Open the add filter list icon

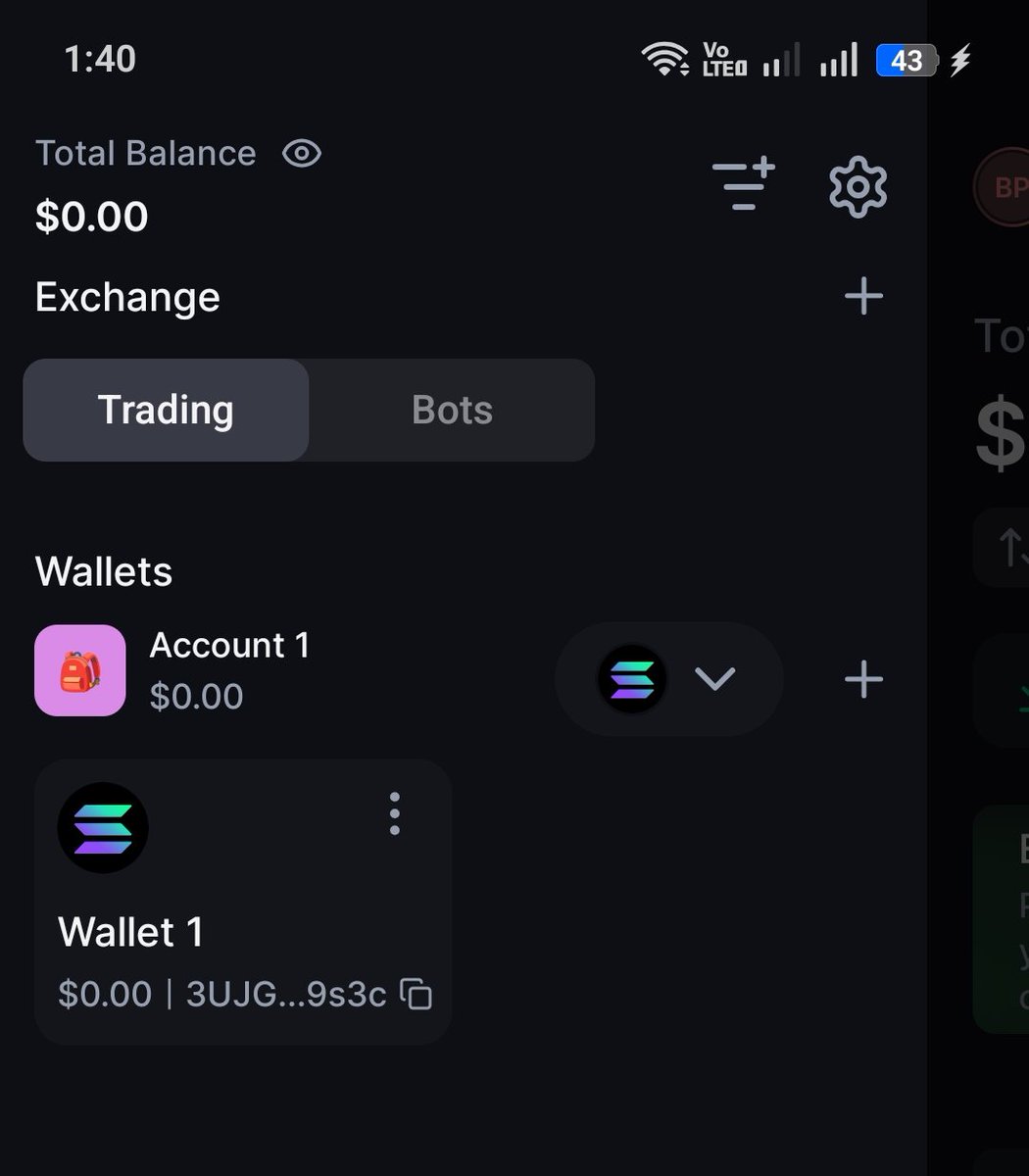coord(743,184)
